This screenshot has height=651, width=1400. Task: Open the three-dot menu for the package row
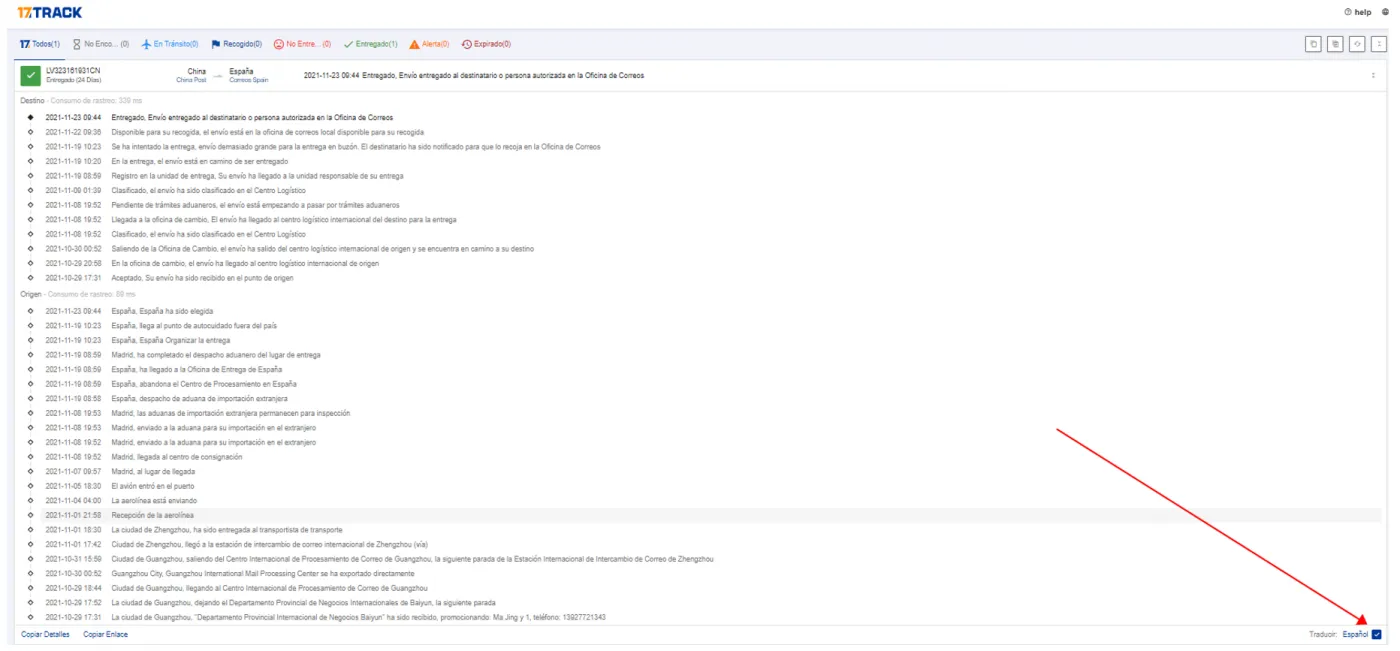pos(1373,75)
